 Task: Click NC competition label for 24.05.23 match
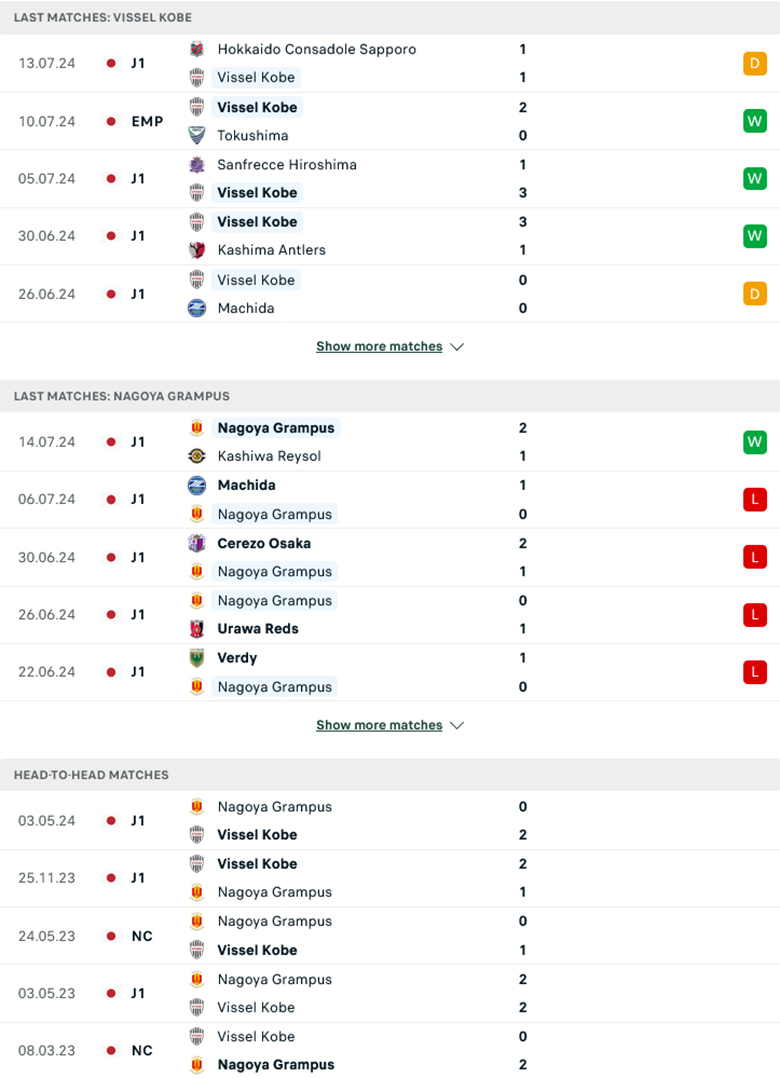coord(141,936)
